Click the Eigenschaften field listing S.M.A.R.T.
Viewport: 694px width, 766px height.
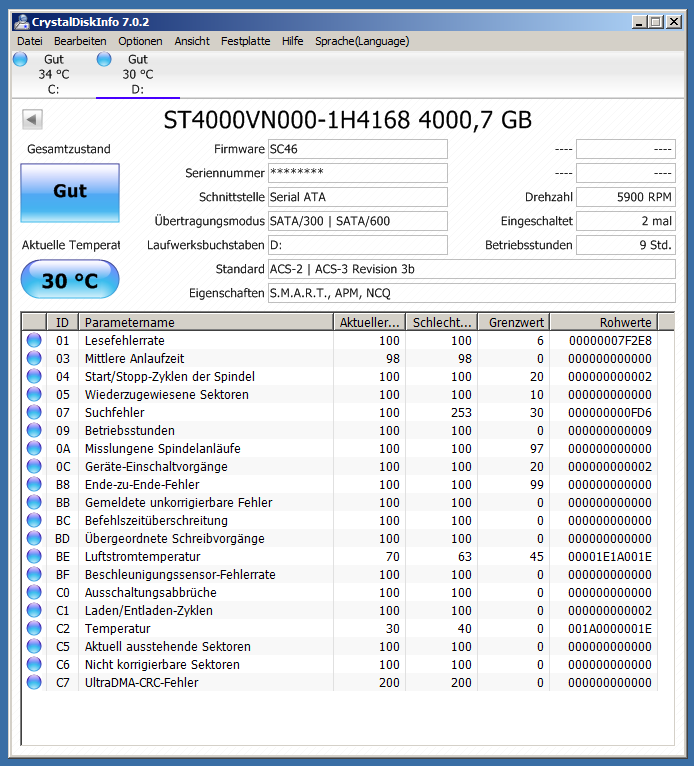click(x=472, y=293)
